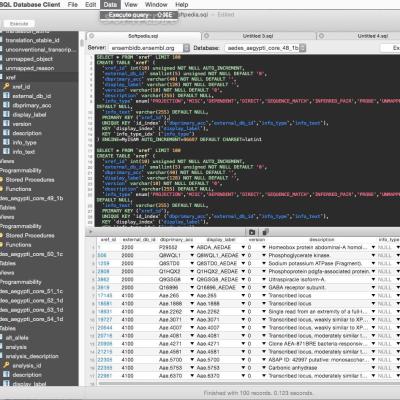Screen dimensions: 400x400
Task: Click the analysis_id key icon in sidebar
Action: tap(6, 365)
